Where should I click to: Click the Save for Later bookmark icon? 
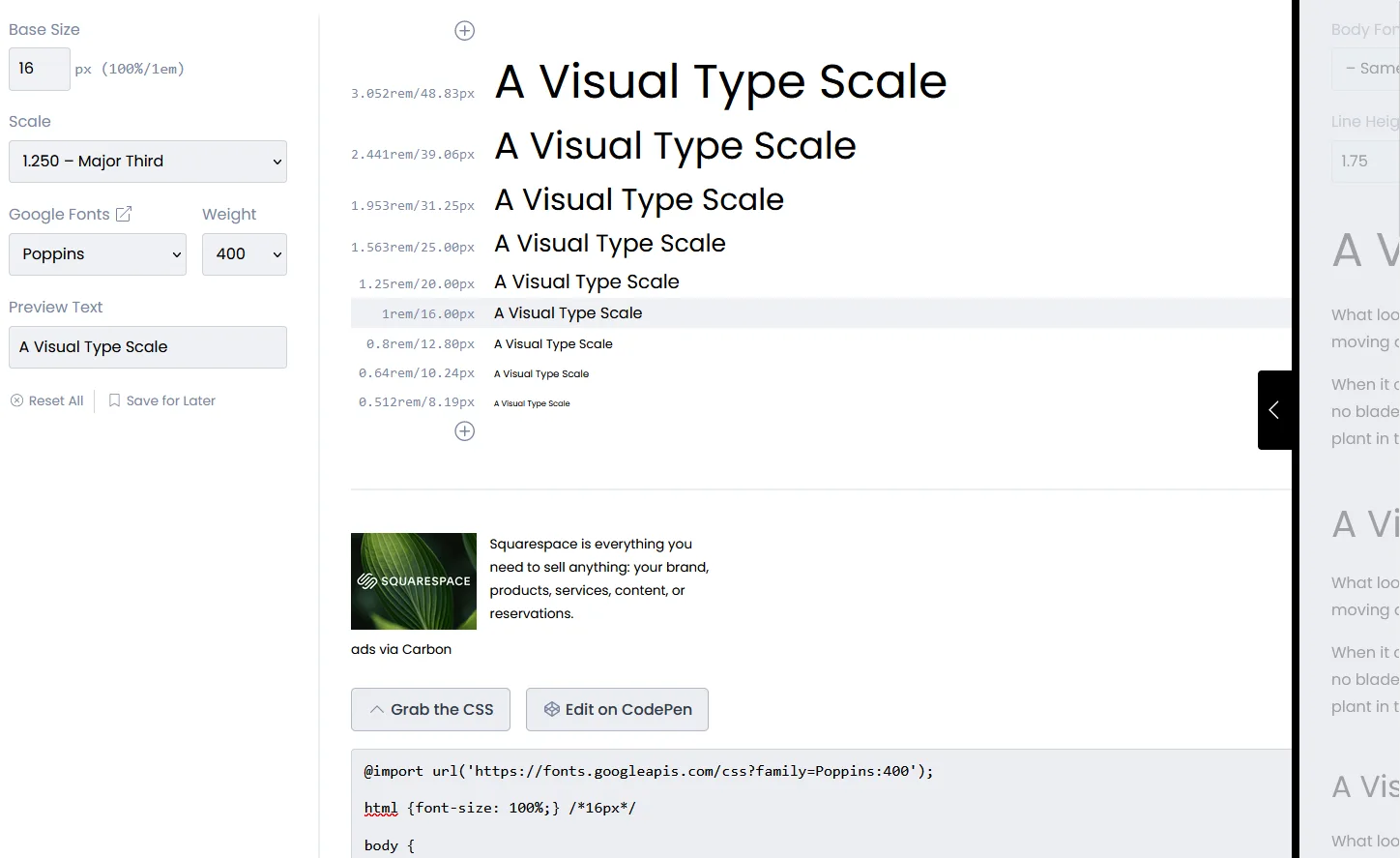[114, 400]
